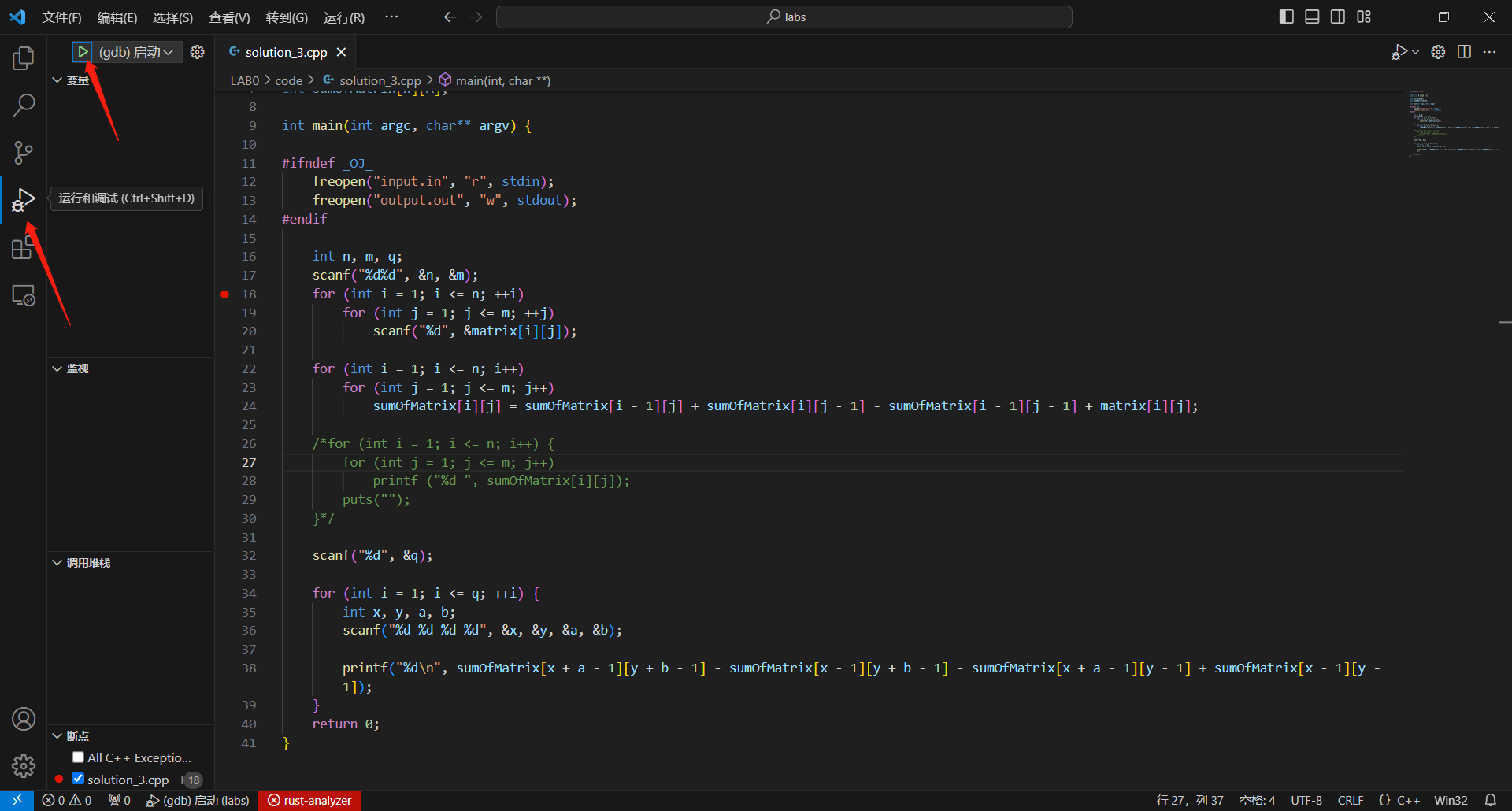
Task: Click the green start debugging arrow
Action: 83,52
